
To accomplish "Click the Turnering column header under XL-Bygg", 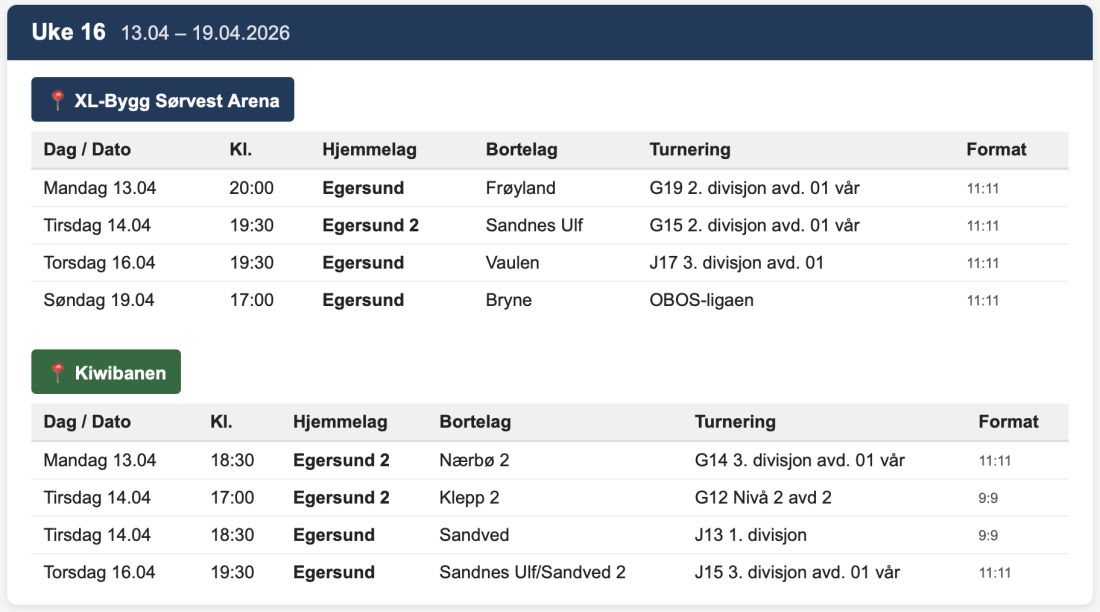I will 690,150.
